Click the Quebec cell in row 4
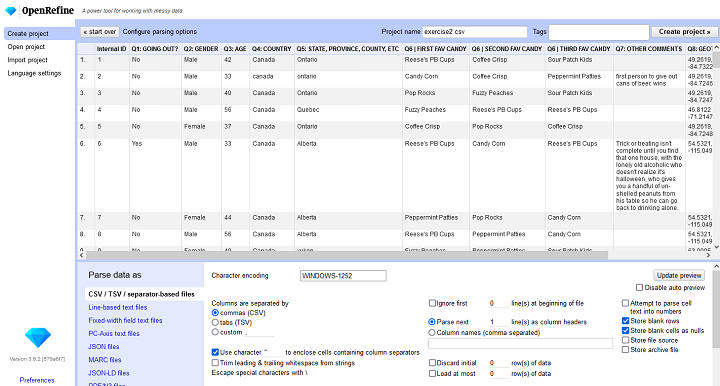 [x=308, y=110]
